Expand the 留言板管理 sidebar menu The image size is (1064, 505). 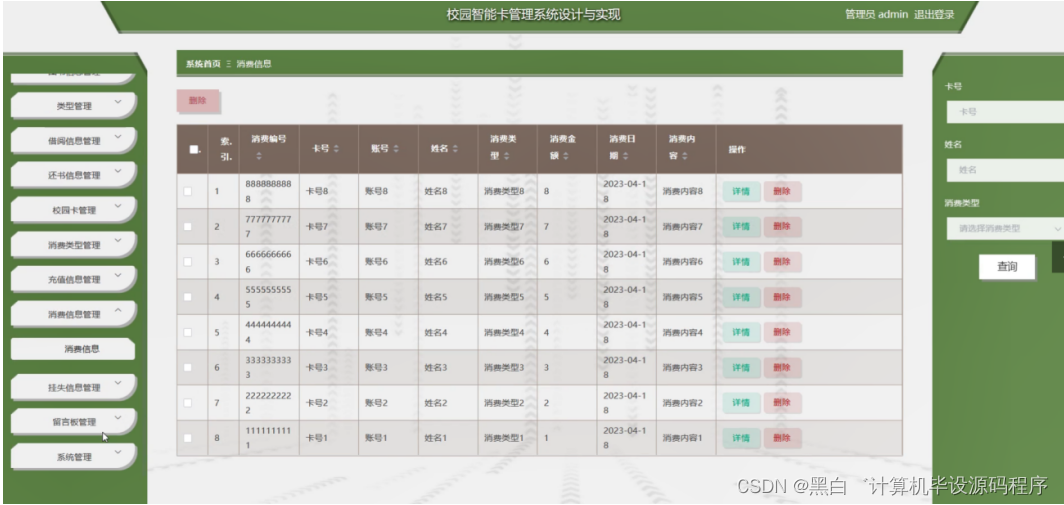click(73, 422)
